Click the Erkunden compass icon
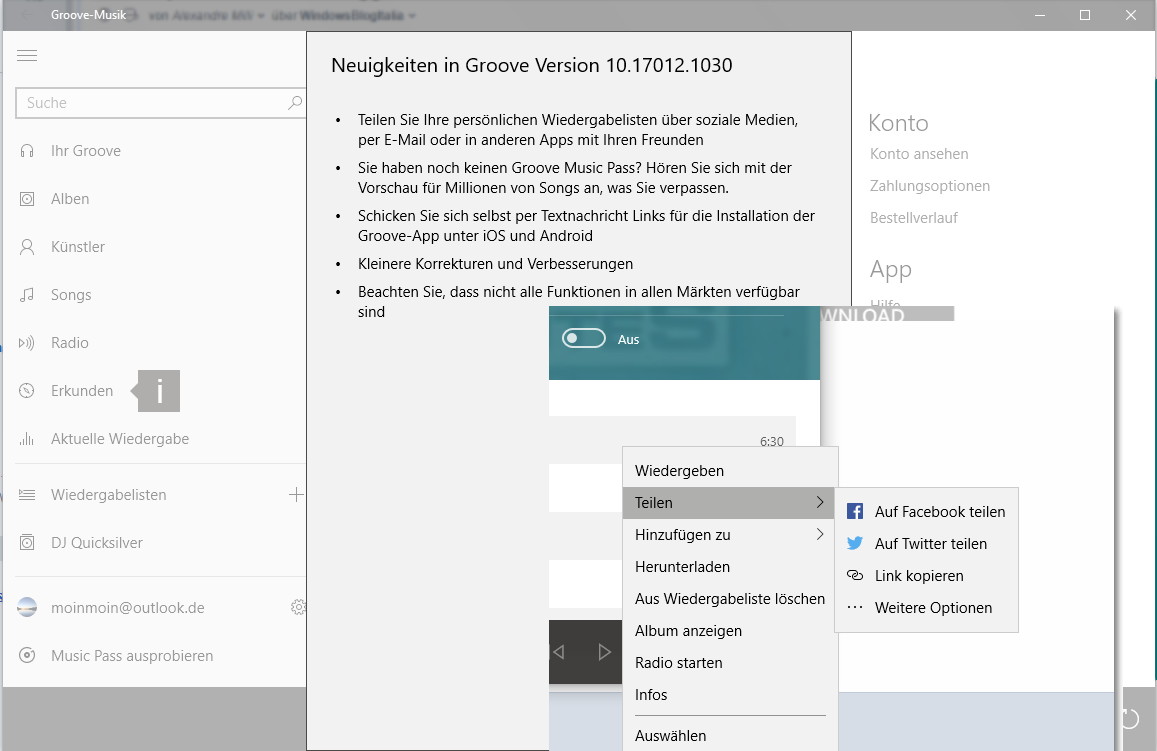1157x751 pixels. click(x=27, y=391)
